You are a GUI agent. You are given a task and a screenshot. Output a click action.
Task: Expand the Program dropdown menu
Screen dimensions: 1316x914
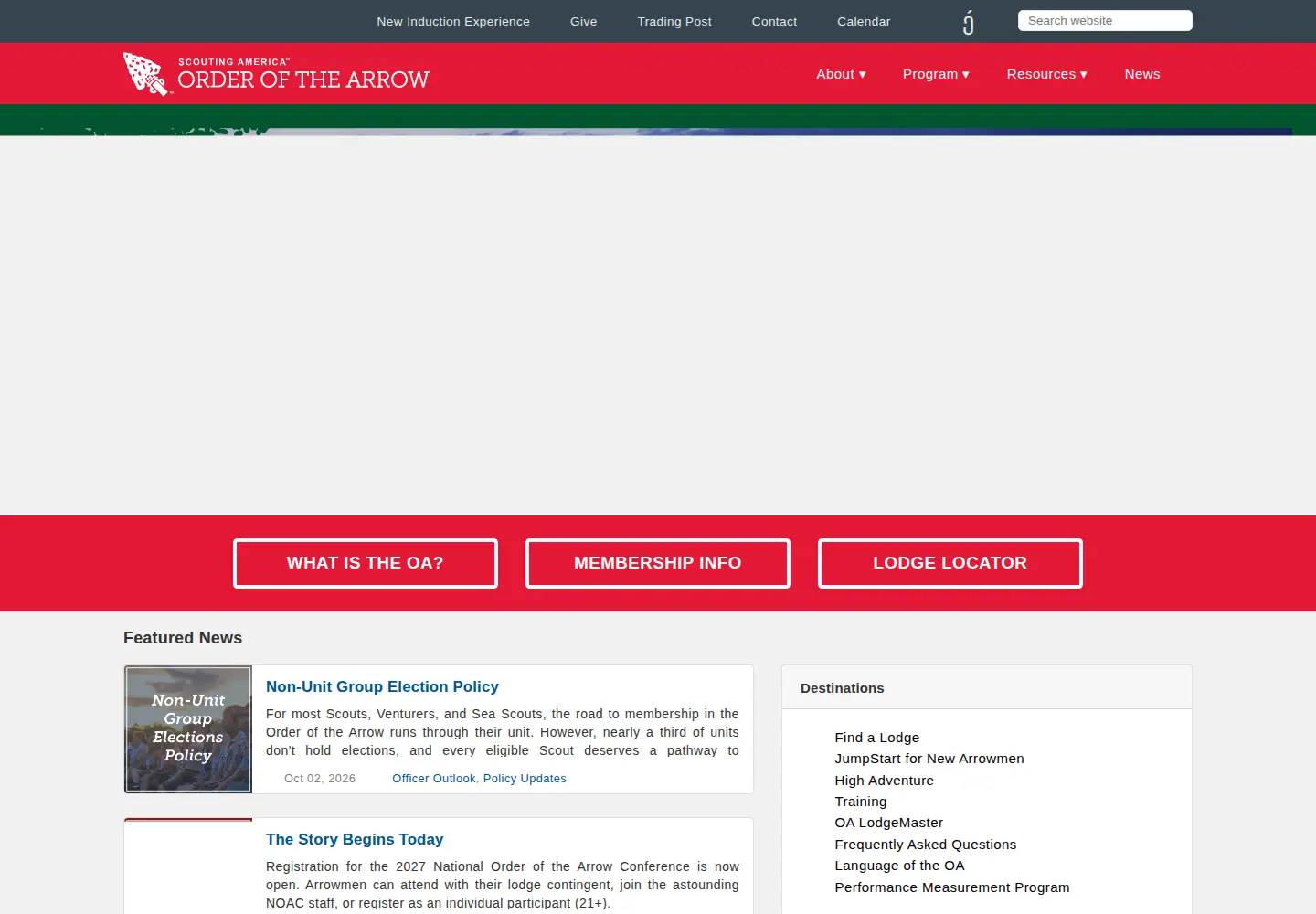tap(936, 74)
